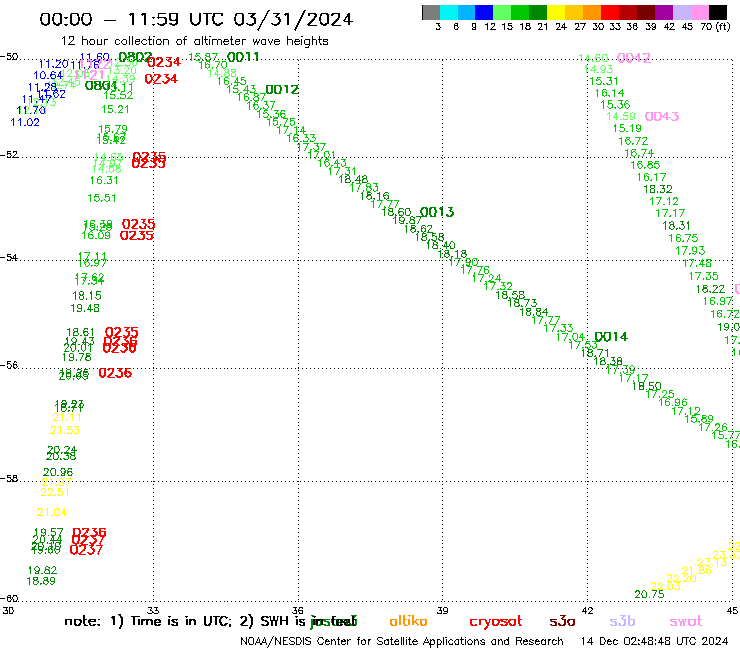Click the 's3b' satellite legend label
The width and height of the screenshot is (740, 650).
(x=622, y=622)
